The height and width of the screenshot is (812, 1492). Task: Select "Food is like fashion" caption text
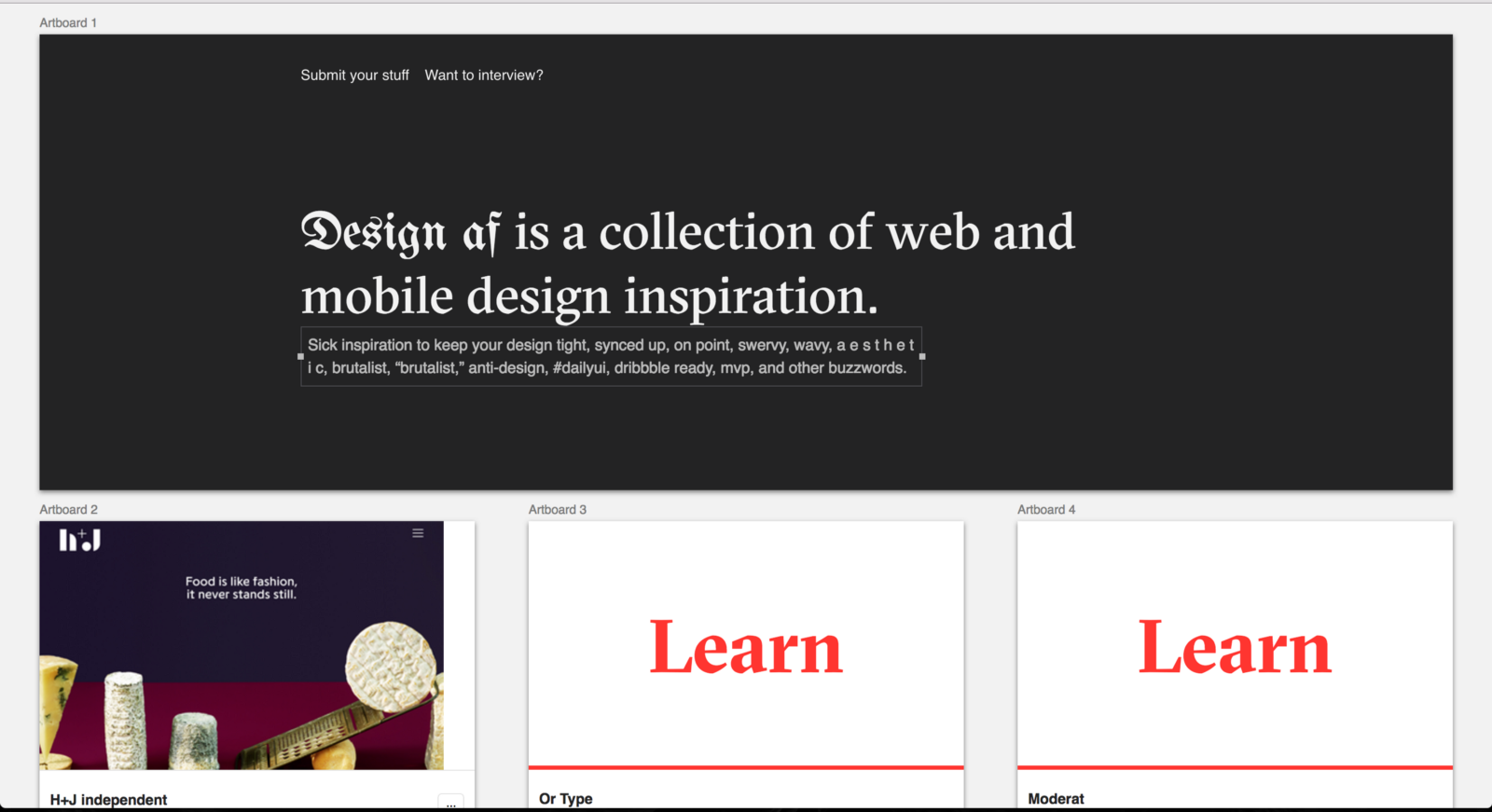click(x=242, y=587)
